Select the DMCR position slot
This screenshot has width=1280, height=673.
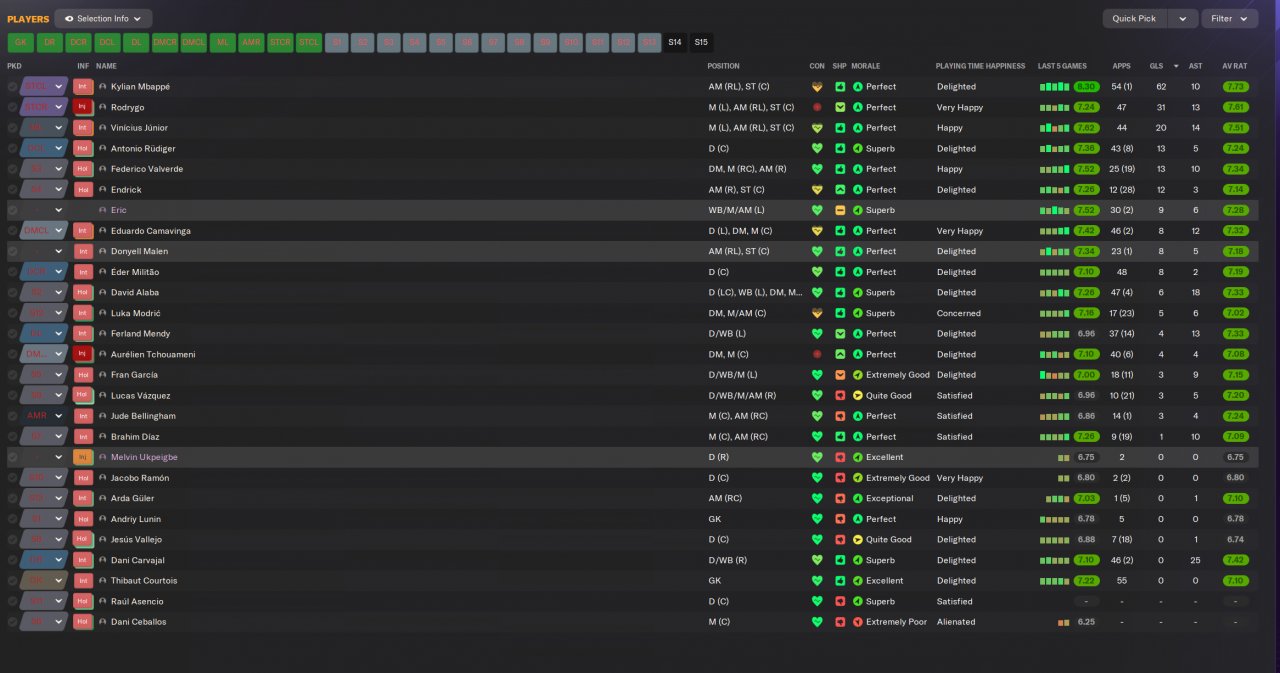click(x=165, y=42)
